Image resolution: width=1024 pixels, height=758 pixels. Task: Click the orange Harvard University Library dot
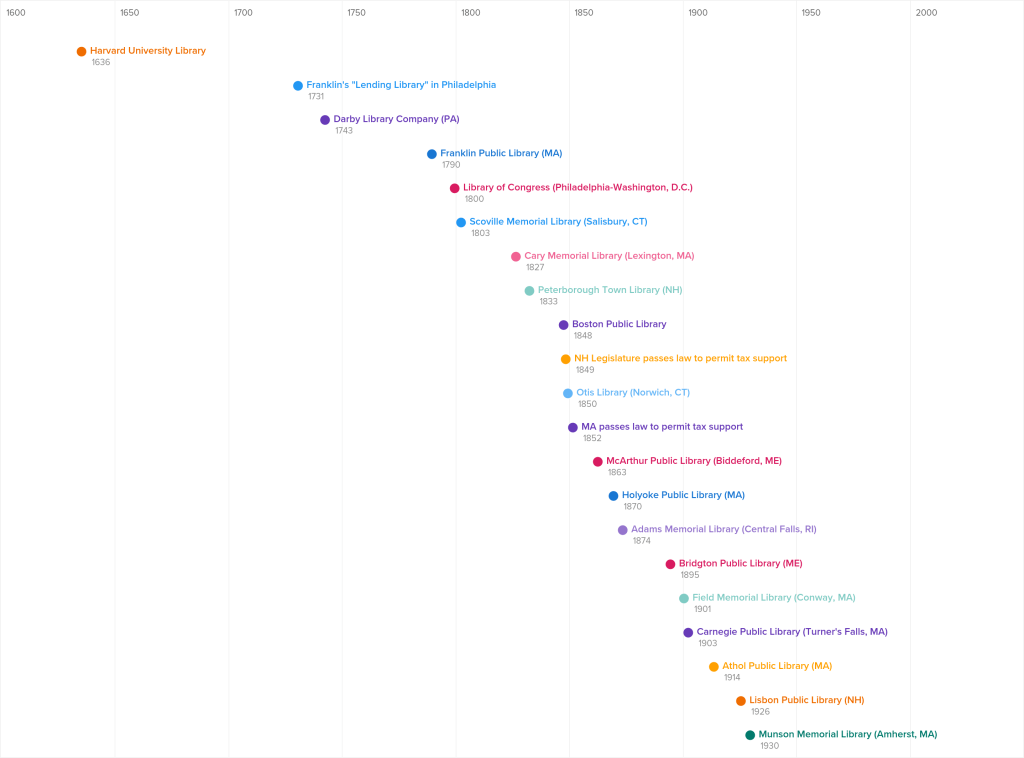point(82,52)
